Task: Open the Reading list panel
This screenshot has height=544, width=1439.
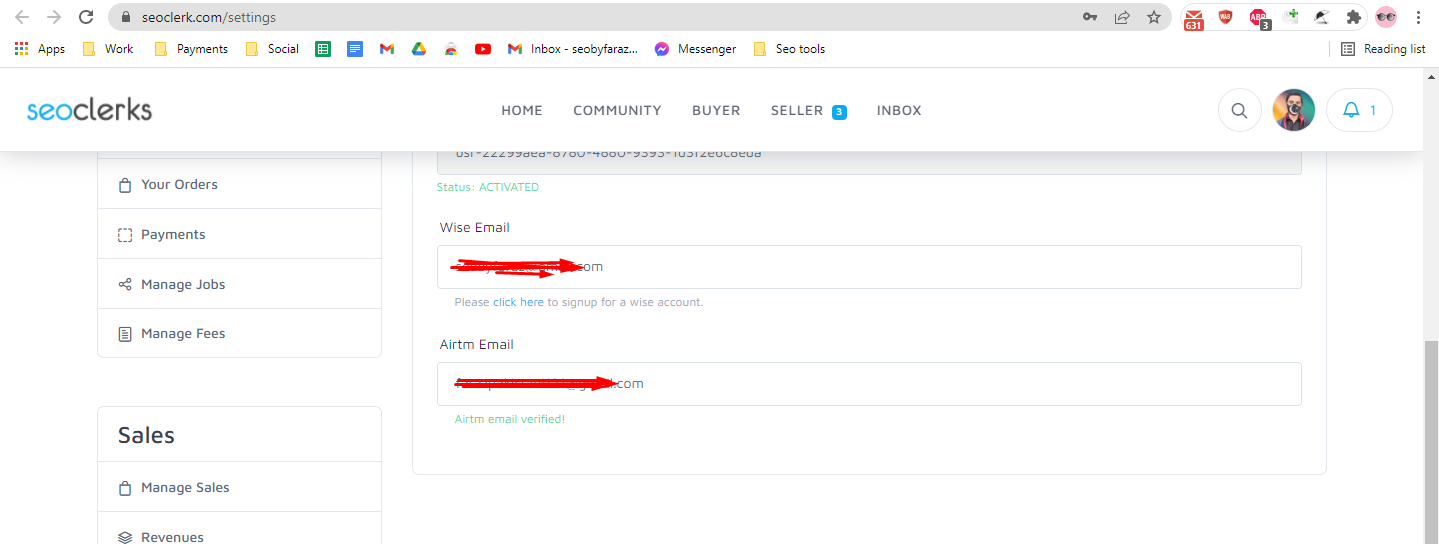Action: pos(1383,49)
